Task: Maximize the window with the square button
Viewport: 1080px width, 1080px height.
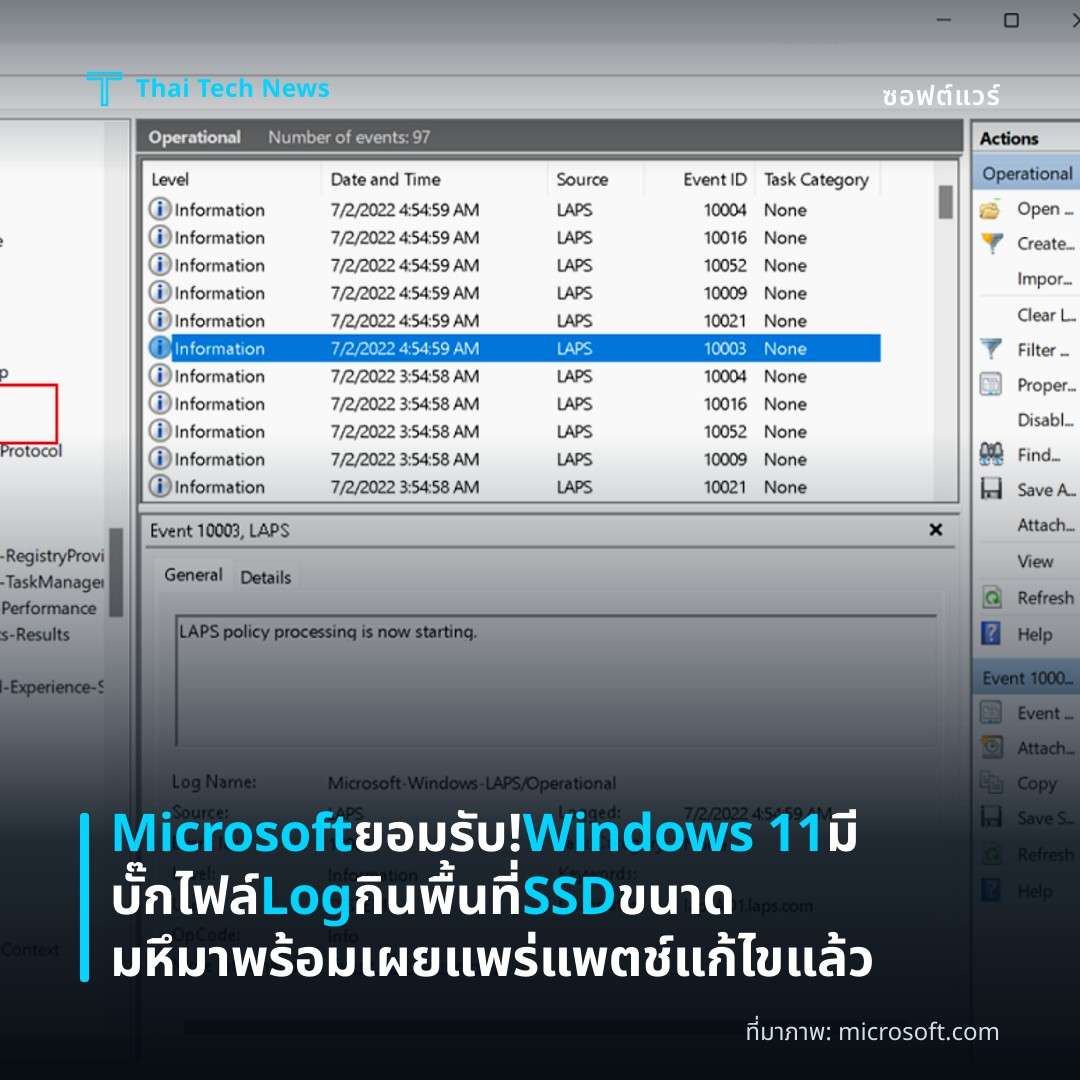Action: pos(1011,20)
